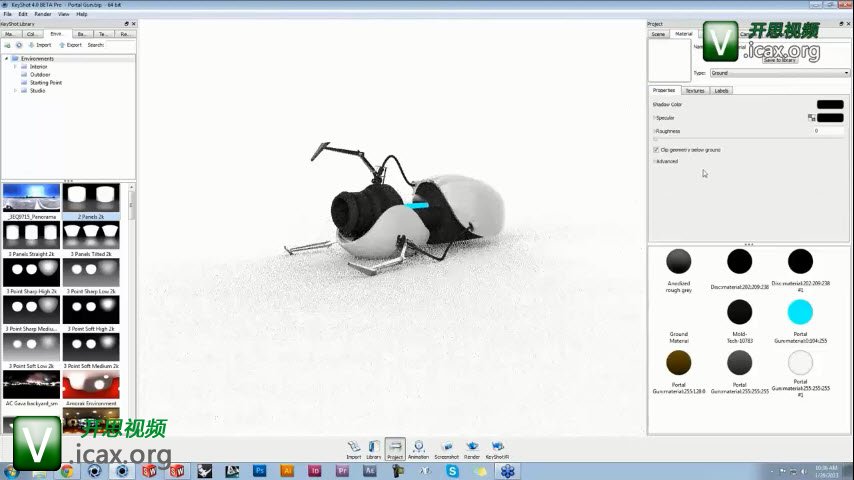
Task: Click the Photoshop icon in the taskbar
Action: (259, 470)
